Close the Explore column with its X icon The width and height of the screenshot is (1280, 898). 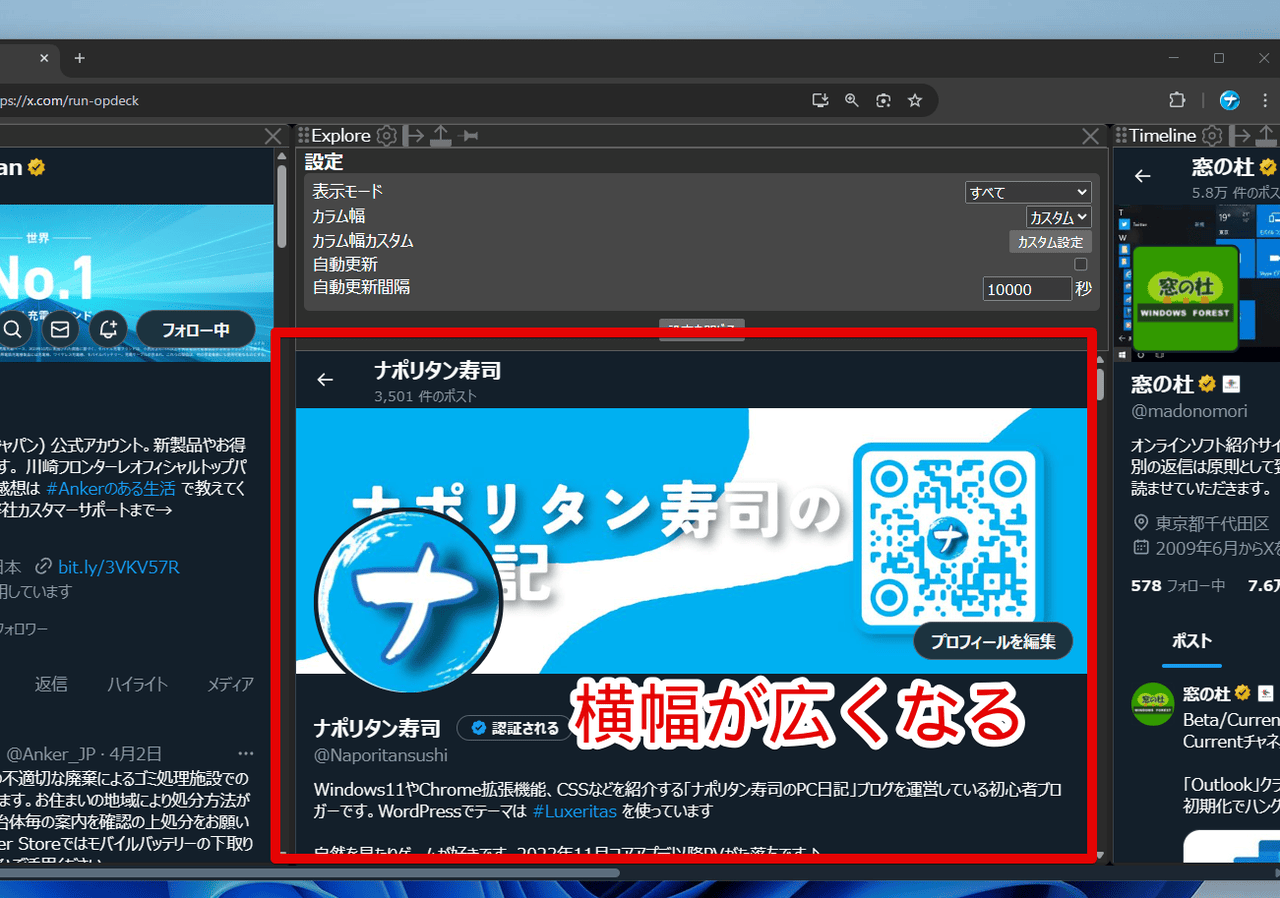tap(1091, 136)
